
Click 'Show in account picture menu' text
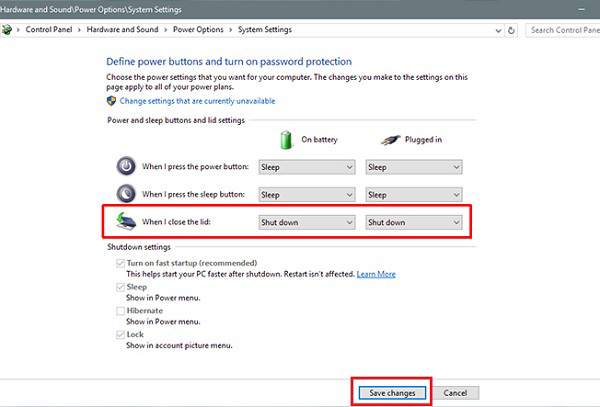[179, 345]
